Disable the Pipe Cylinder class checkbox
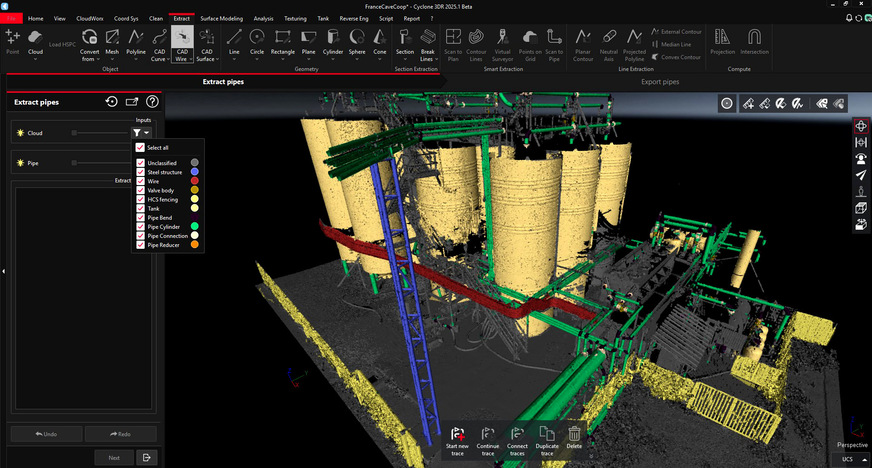Screen dimensions: 872x468 pyautogui.click(x=140, y=227)
